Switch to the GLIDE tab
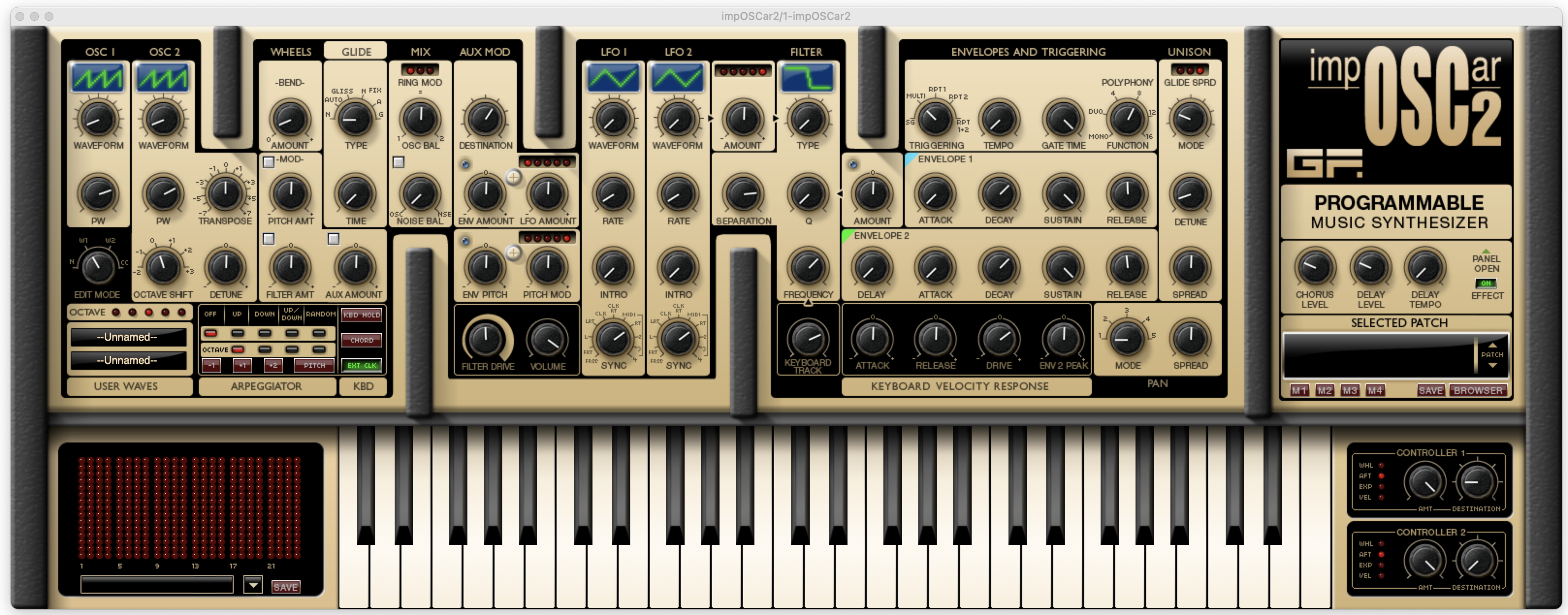The width and height of the screenshot is (1568, 615). (x=356, y=52)
